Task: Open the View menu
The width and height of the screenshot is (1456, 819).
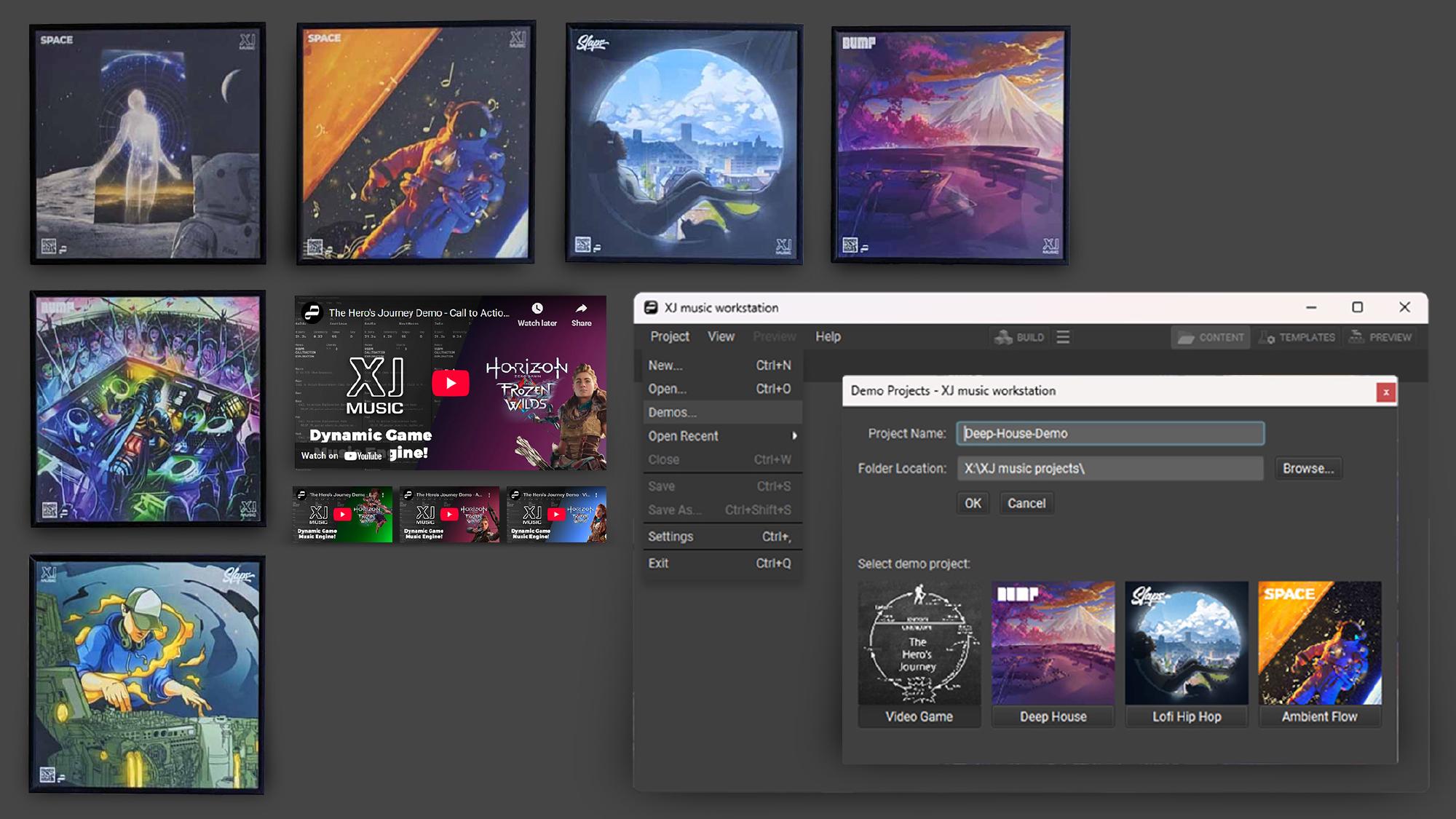Action: pyautogui.click(x=720, y=337)
